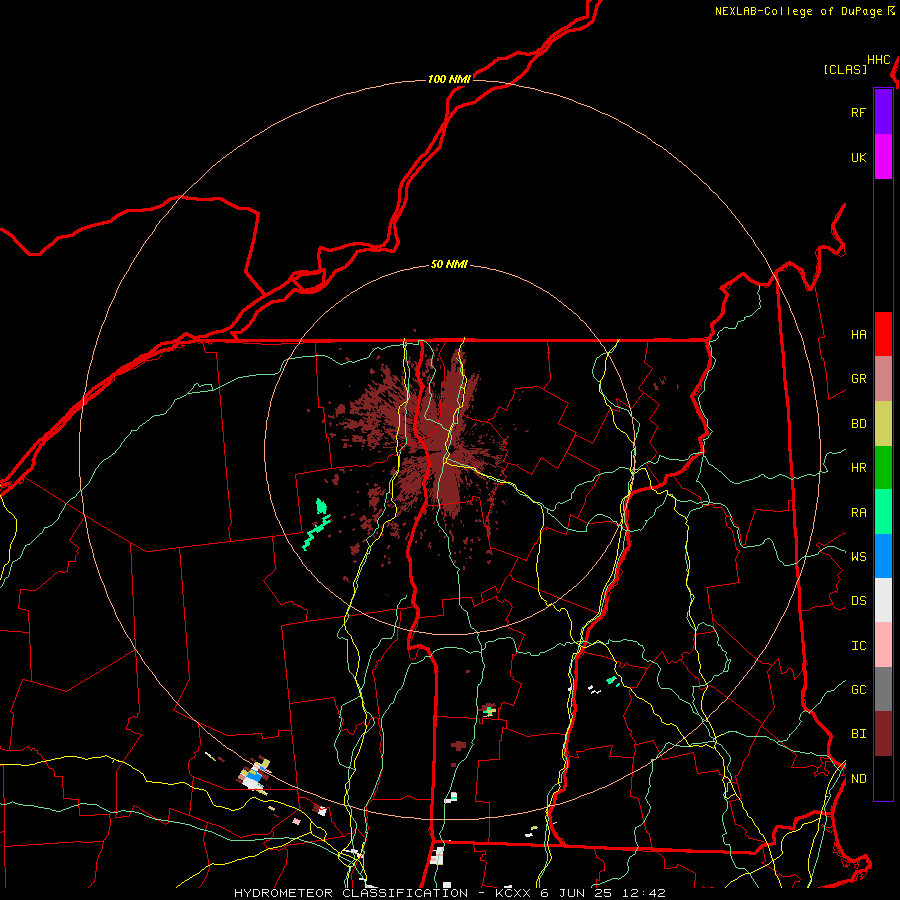
Task: Click the DS legend label
Action: [858, 601]
